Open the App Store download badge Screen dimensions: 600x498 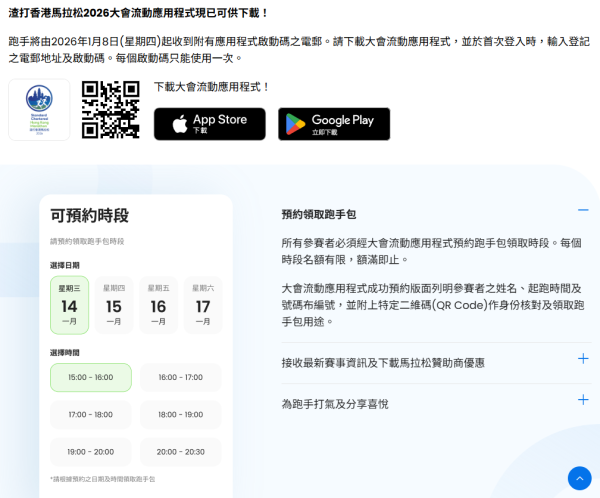210,124
